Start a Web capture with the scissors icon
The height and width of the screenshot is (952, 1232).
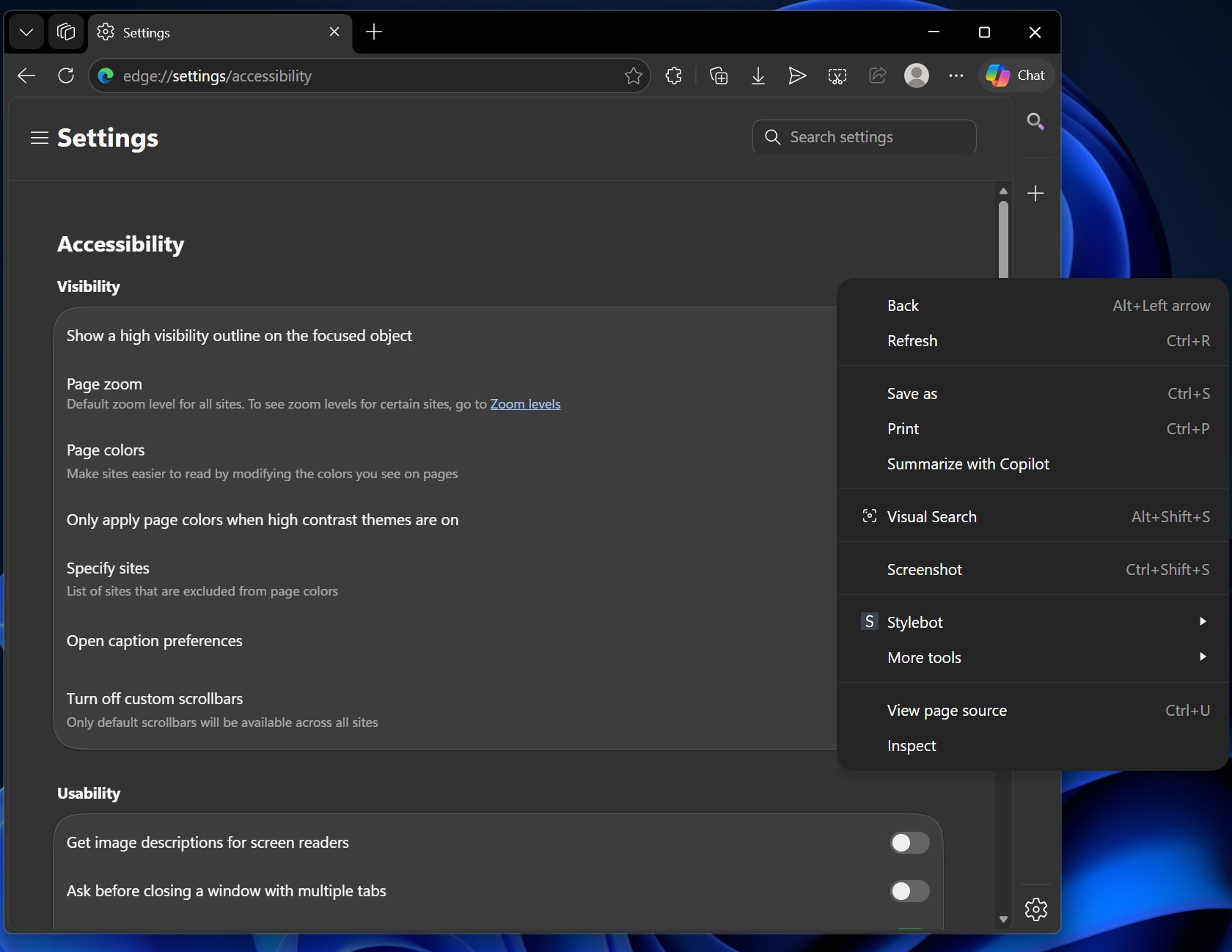click(x=837, y=76)
